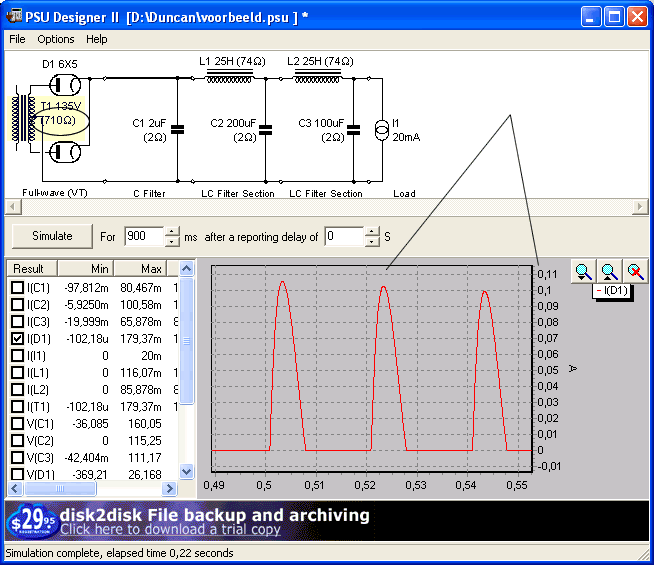Screen dimensions: 654x565
Task: Select the C1 2uF capacitor symbol
Action: point(177,129)
